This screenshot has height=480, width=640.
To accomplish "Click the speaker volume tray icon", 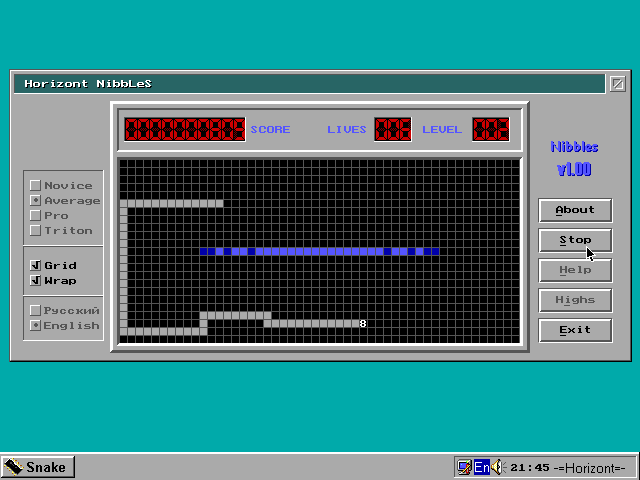I will [498, 467].
